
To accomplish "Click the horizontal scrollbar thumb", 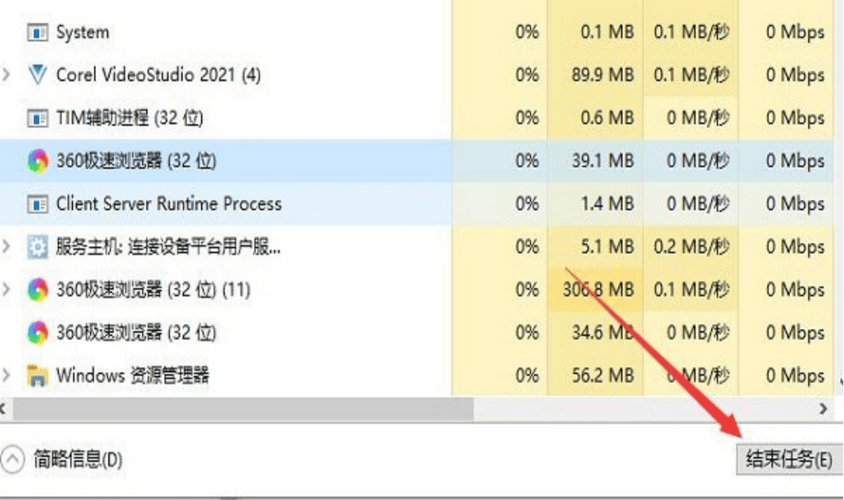I will point(243,409).
